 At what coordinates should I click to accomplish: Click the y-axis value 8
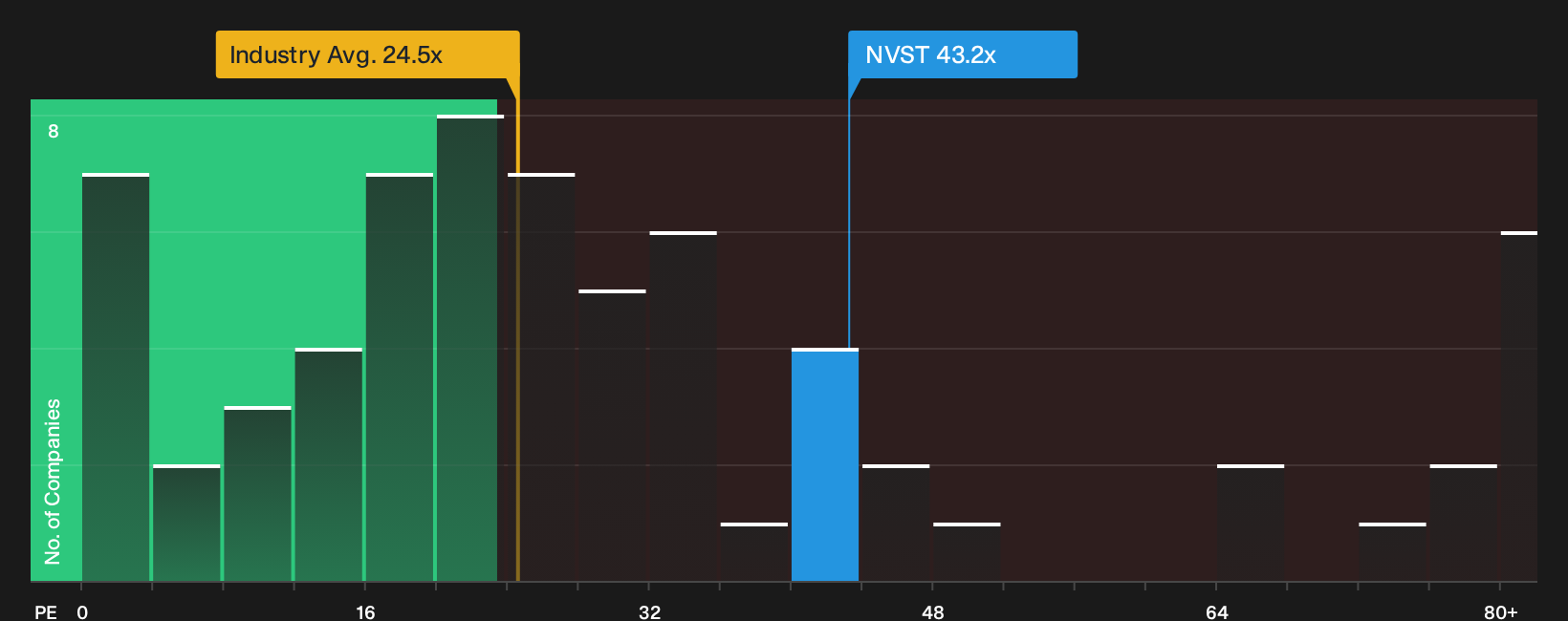tap(54, 131)
